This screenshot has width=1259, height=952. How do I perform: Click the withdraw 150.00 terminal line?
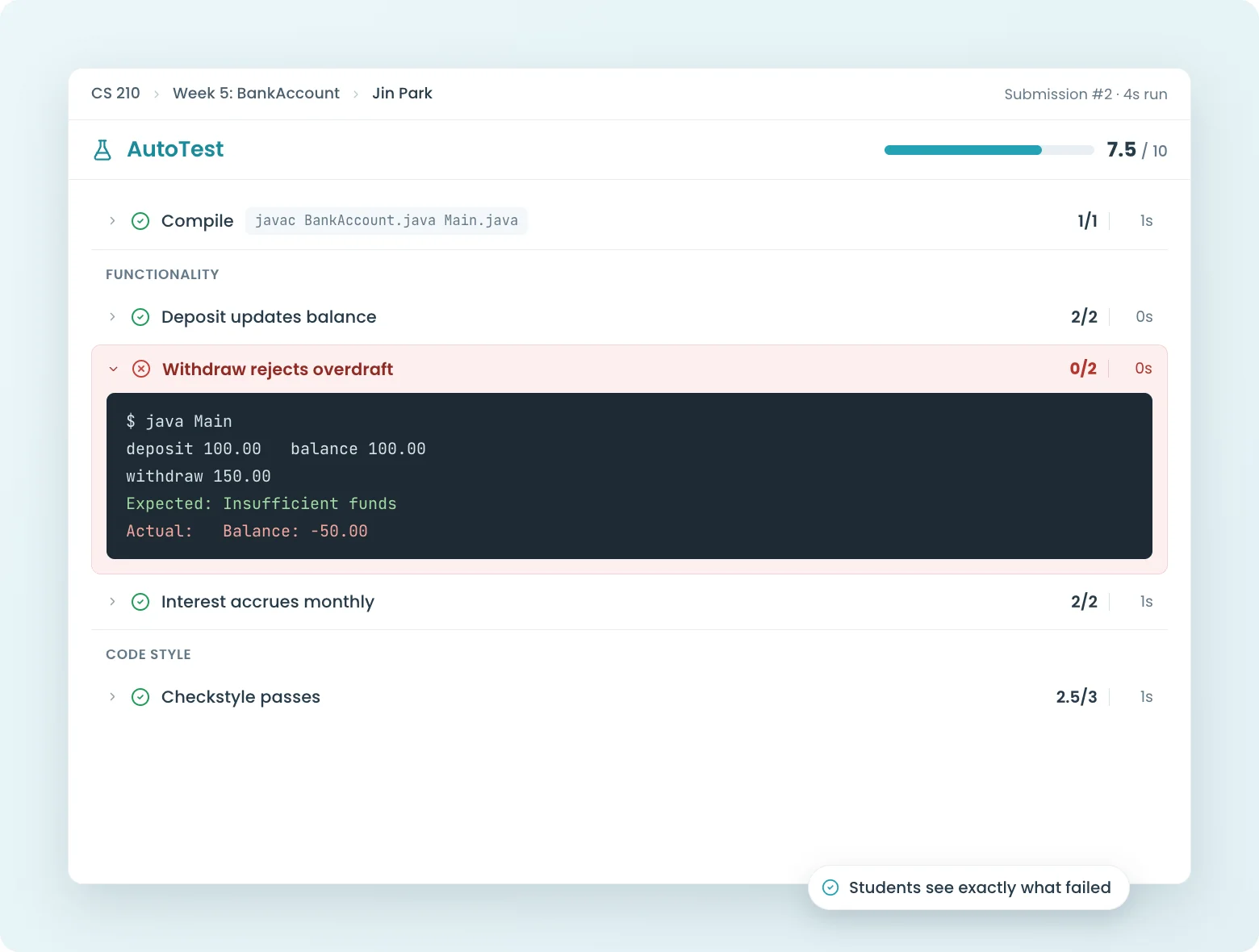click(199, 476)
